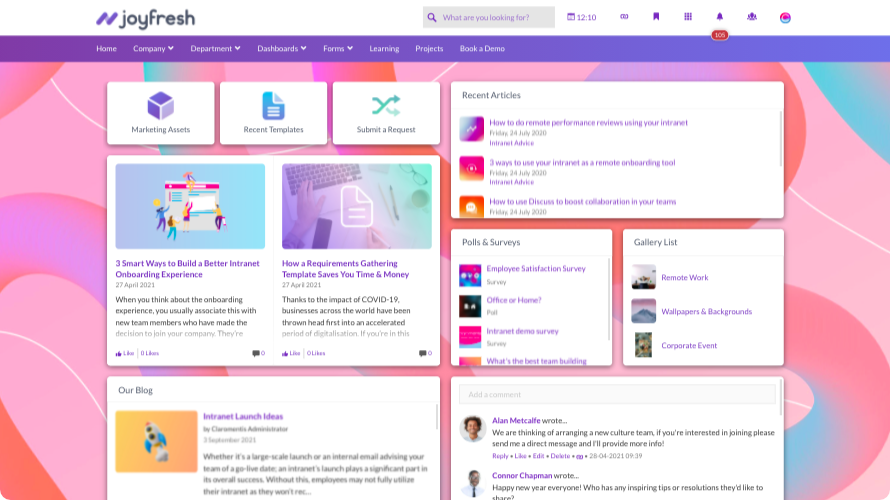Open the Projects menu item
Image resolution: width=890 pixels, height=500 pixels.
(429, 49)
